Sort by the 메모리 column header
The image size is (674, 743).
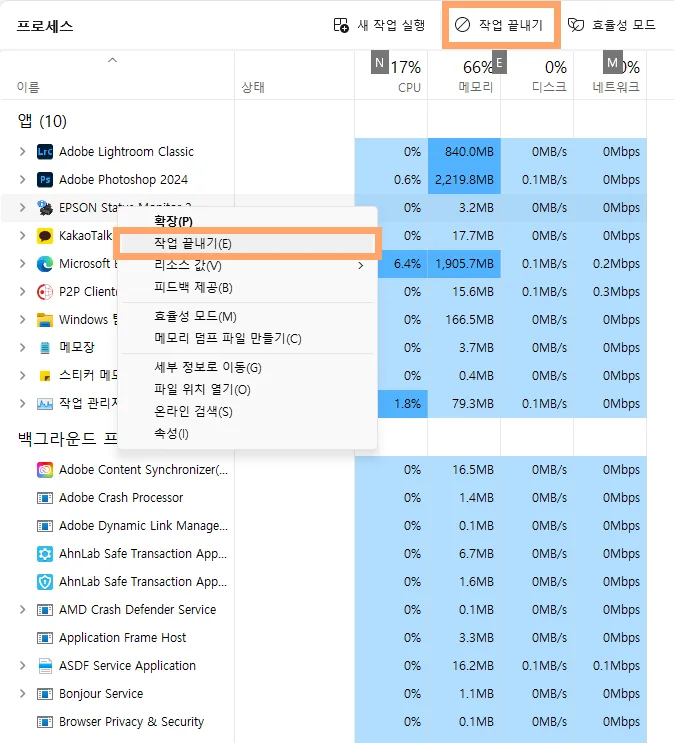coord(464,75)
